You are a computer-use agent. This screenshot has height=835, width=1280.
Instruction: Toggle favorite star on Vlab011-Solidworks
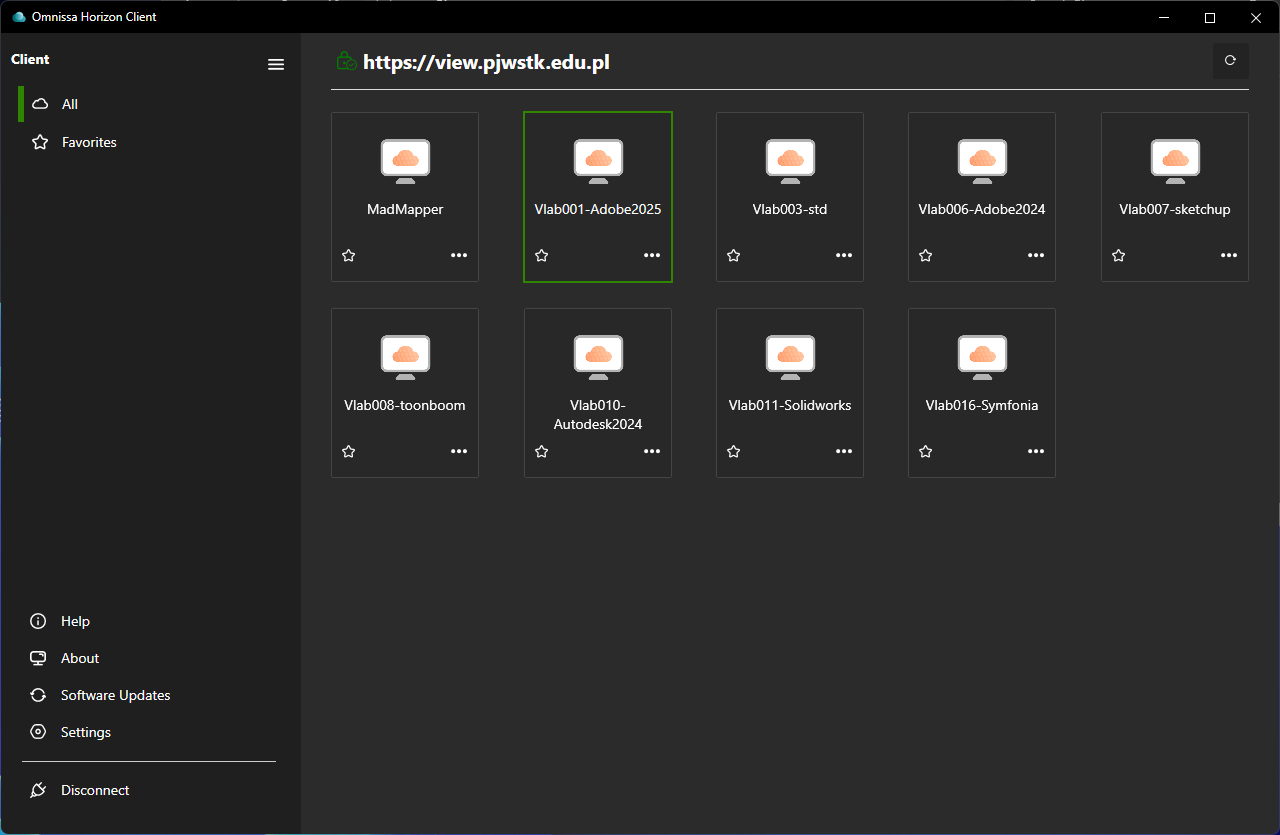coord(734,451)
